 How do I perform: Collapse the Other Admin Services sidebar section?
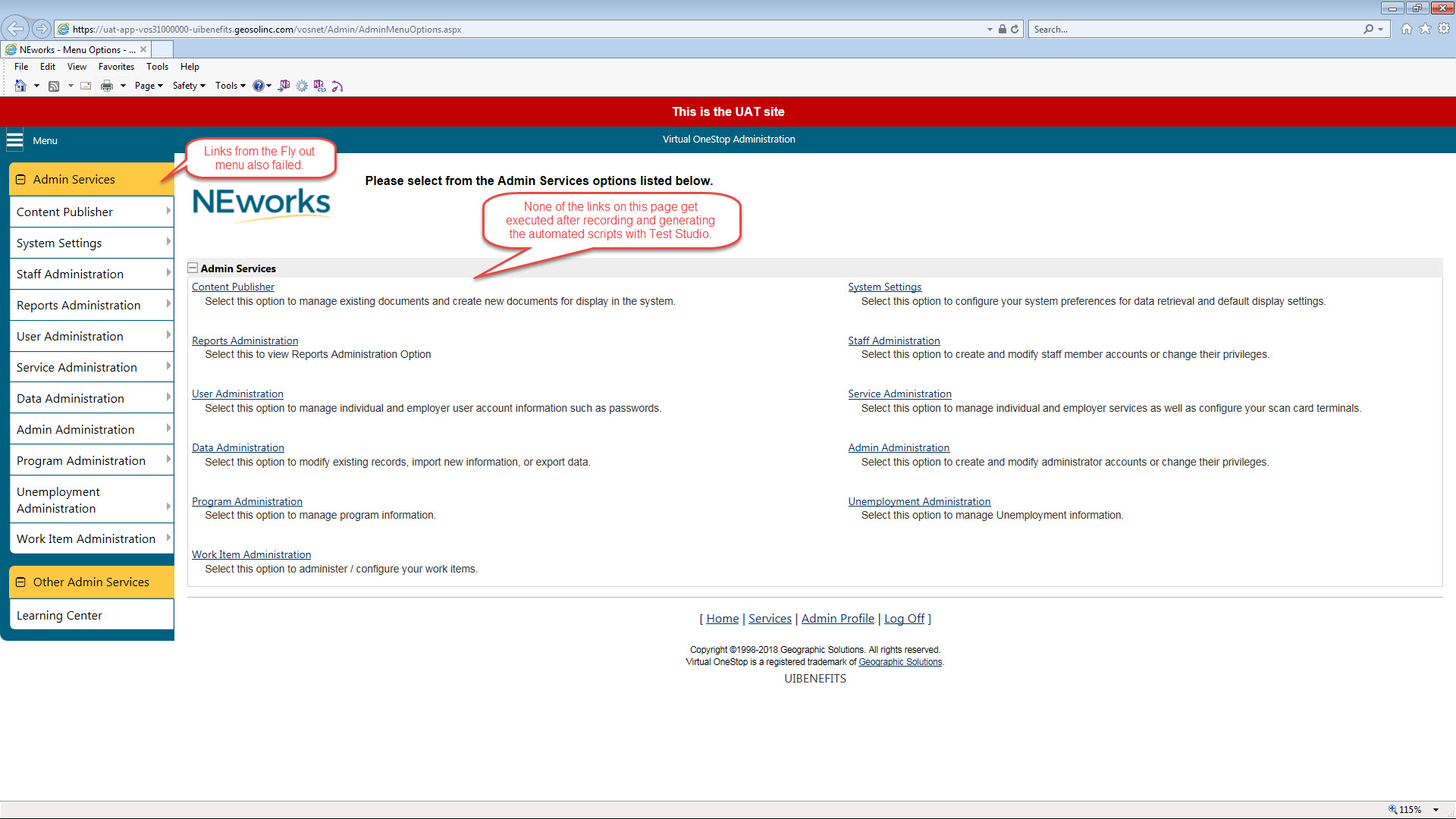tap(21, 582)
